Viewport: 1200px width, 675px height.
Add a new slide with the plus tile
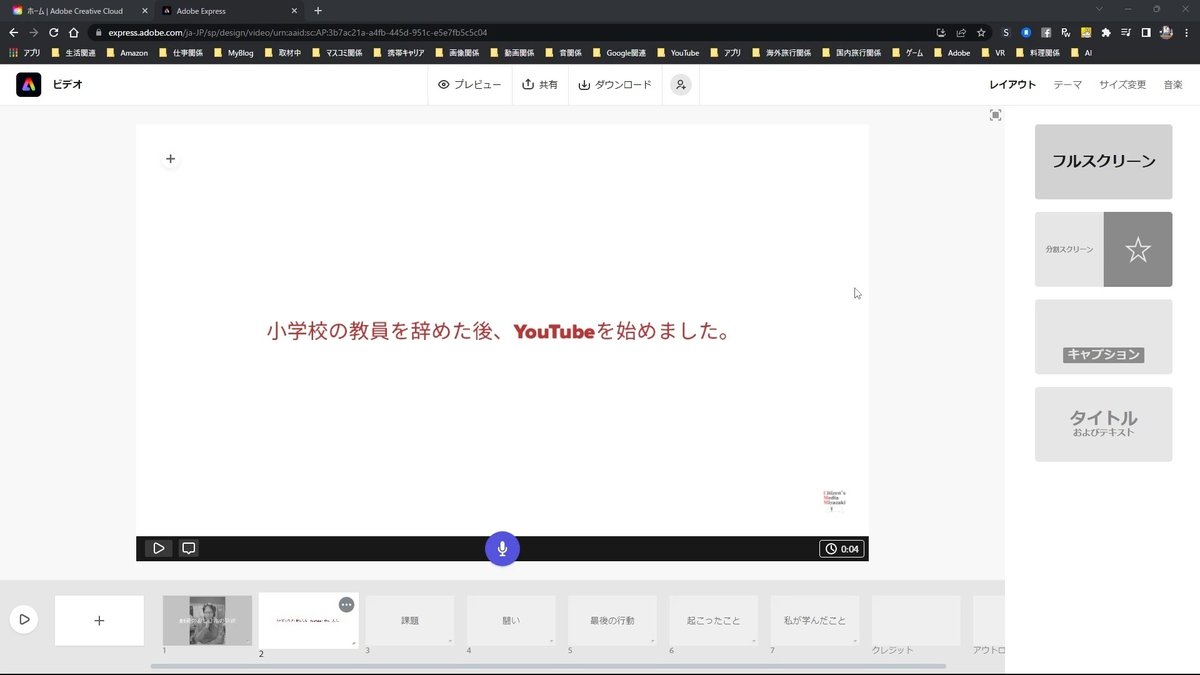click(x=99, y=621)
